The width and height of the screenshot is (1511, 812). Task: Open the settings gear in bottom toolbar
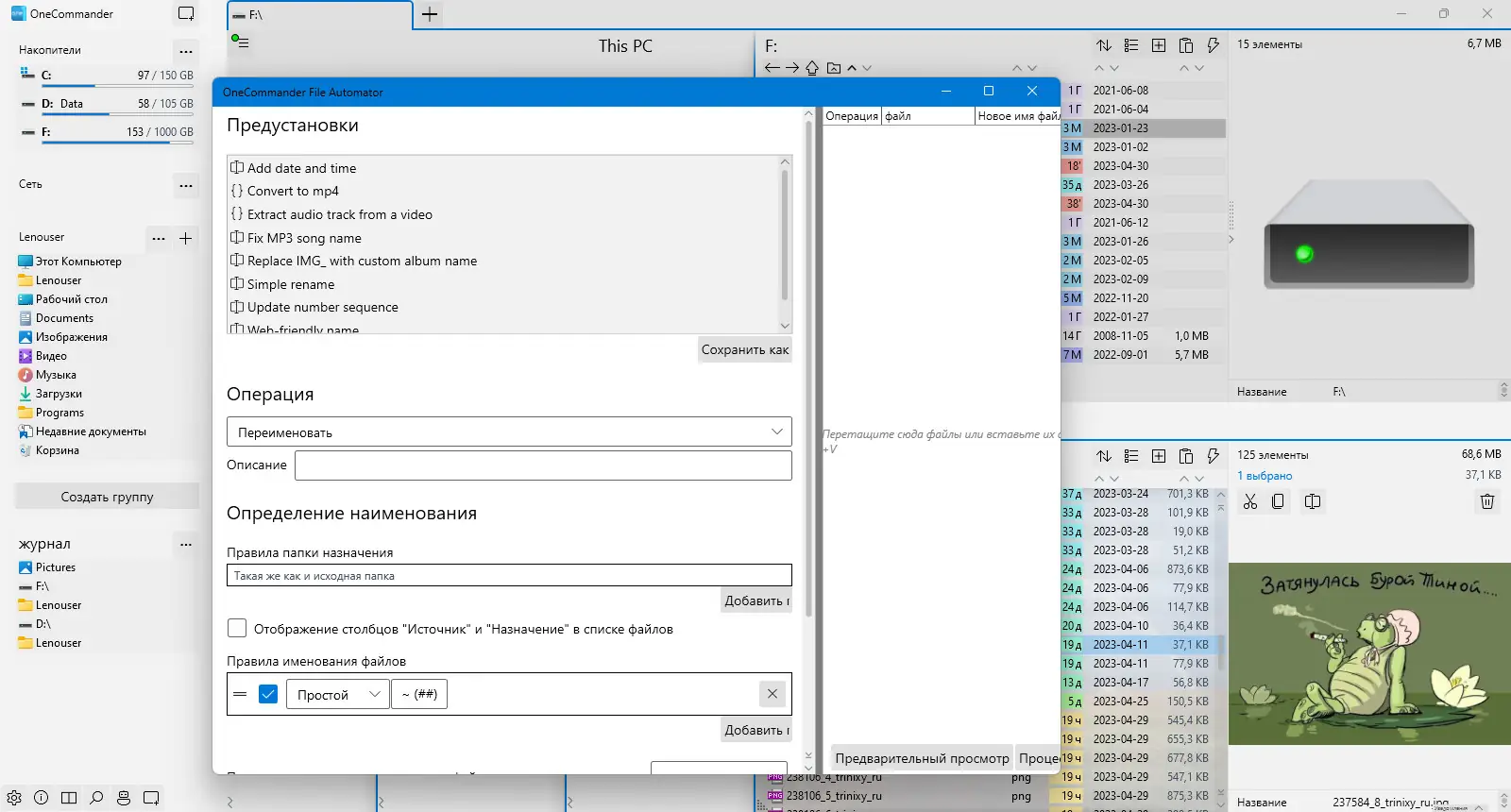coord(14,798)
